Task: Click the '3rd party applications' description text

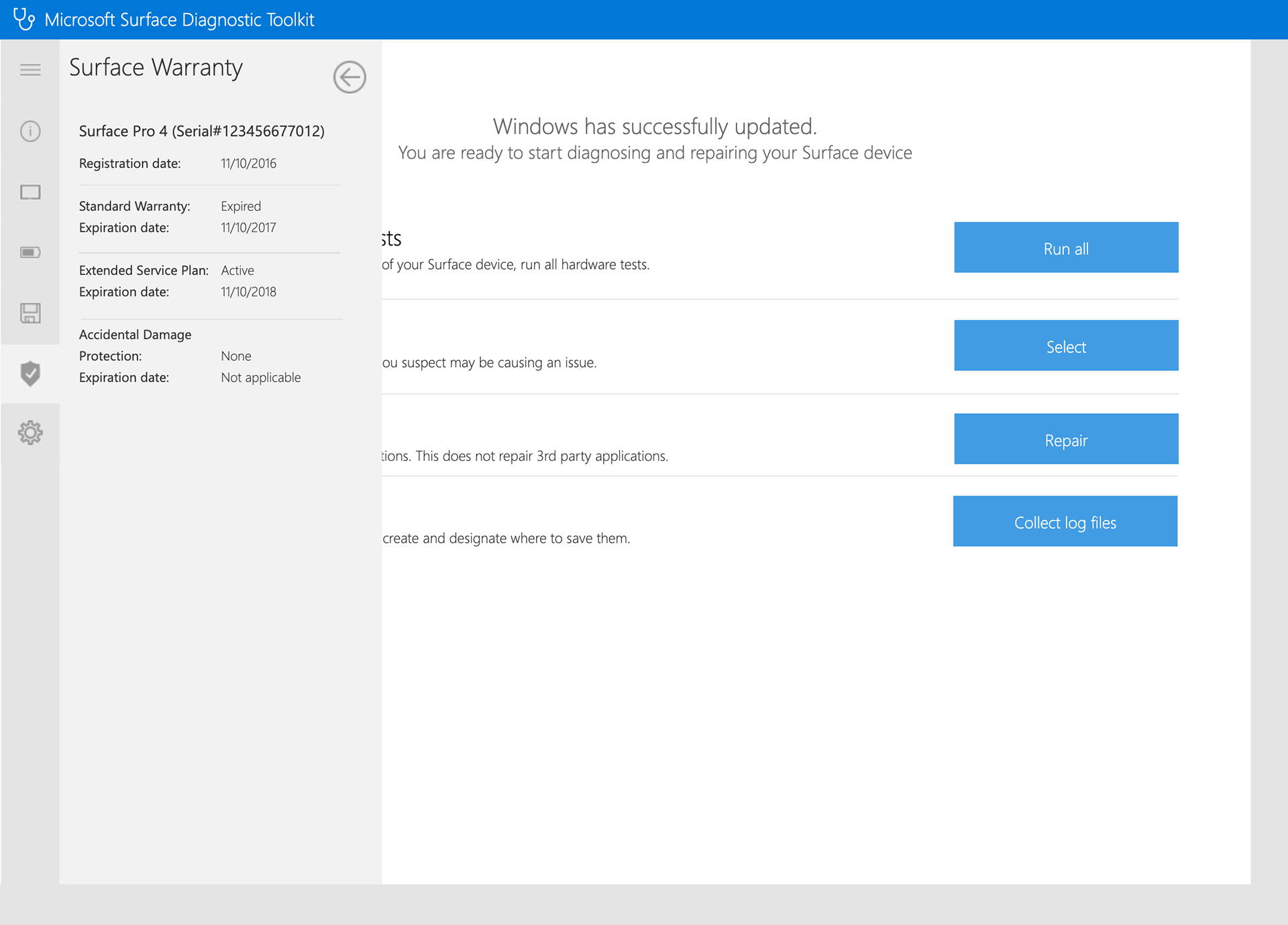Action: pyautogui.click(x=525, y=456)
